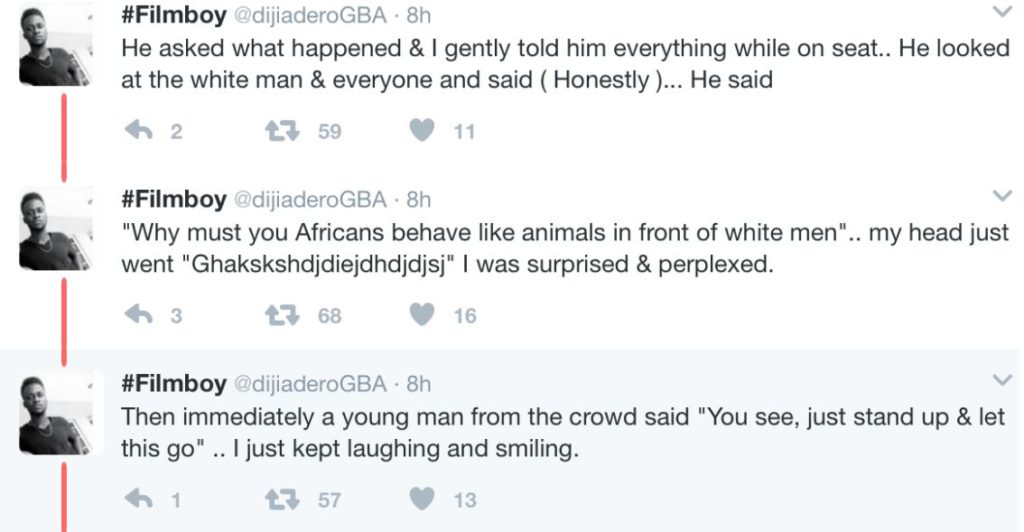Viewport: 1024px width, 532px height.
Task: Reply to the "Why must you Africans" tweet
Action: (137, 316)
